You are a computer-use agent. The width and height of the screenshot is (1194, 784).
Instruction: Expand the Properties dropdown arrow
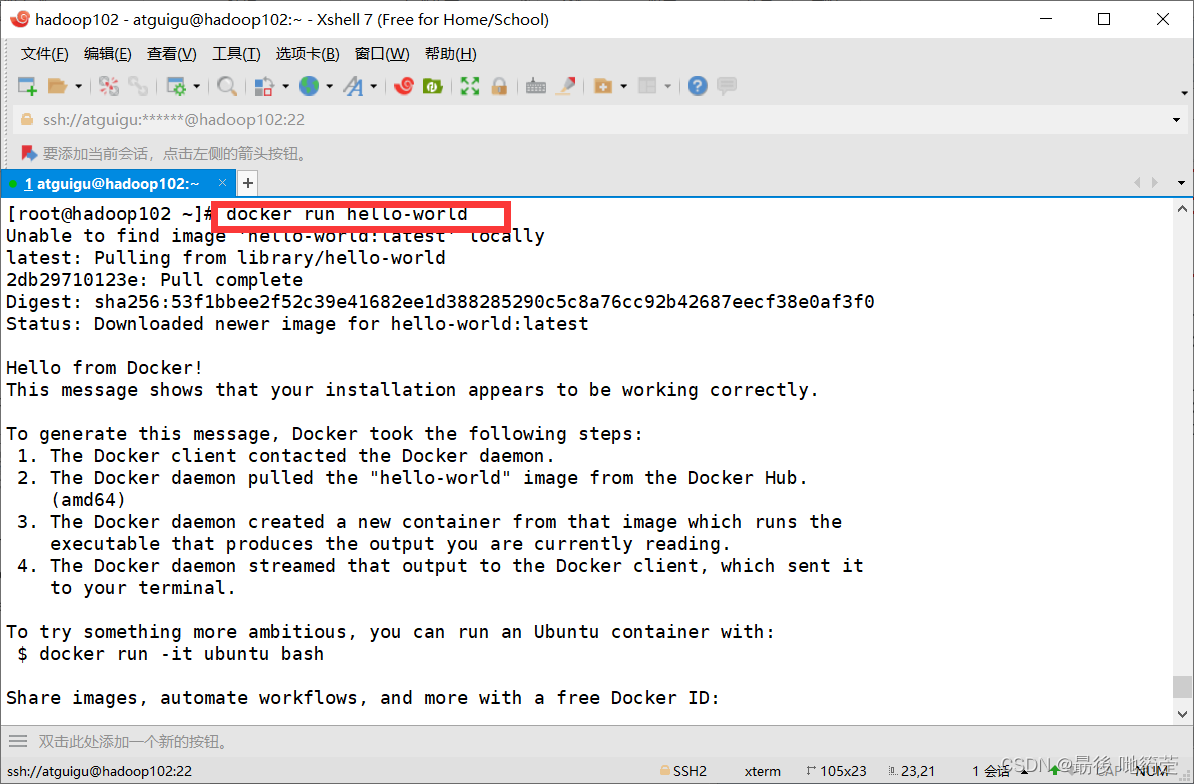[196, 86]
